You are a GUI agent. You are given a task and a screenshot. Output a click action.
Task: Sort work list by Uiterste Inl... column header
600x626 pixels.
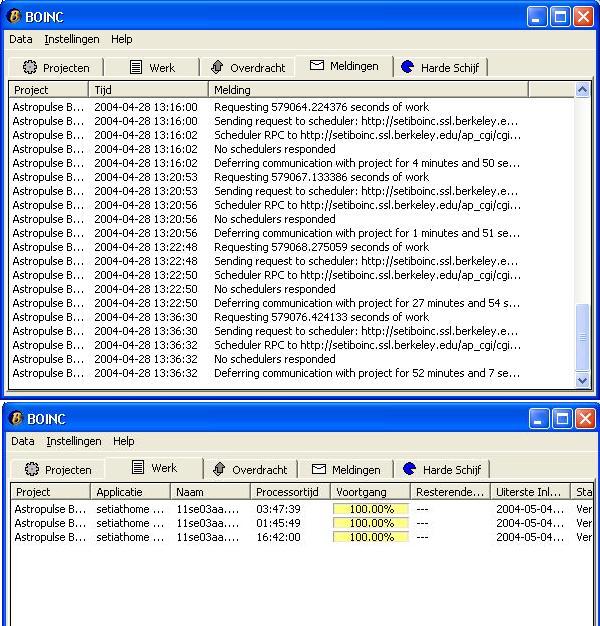tap(530, 492)
